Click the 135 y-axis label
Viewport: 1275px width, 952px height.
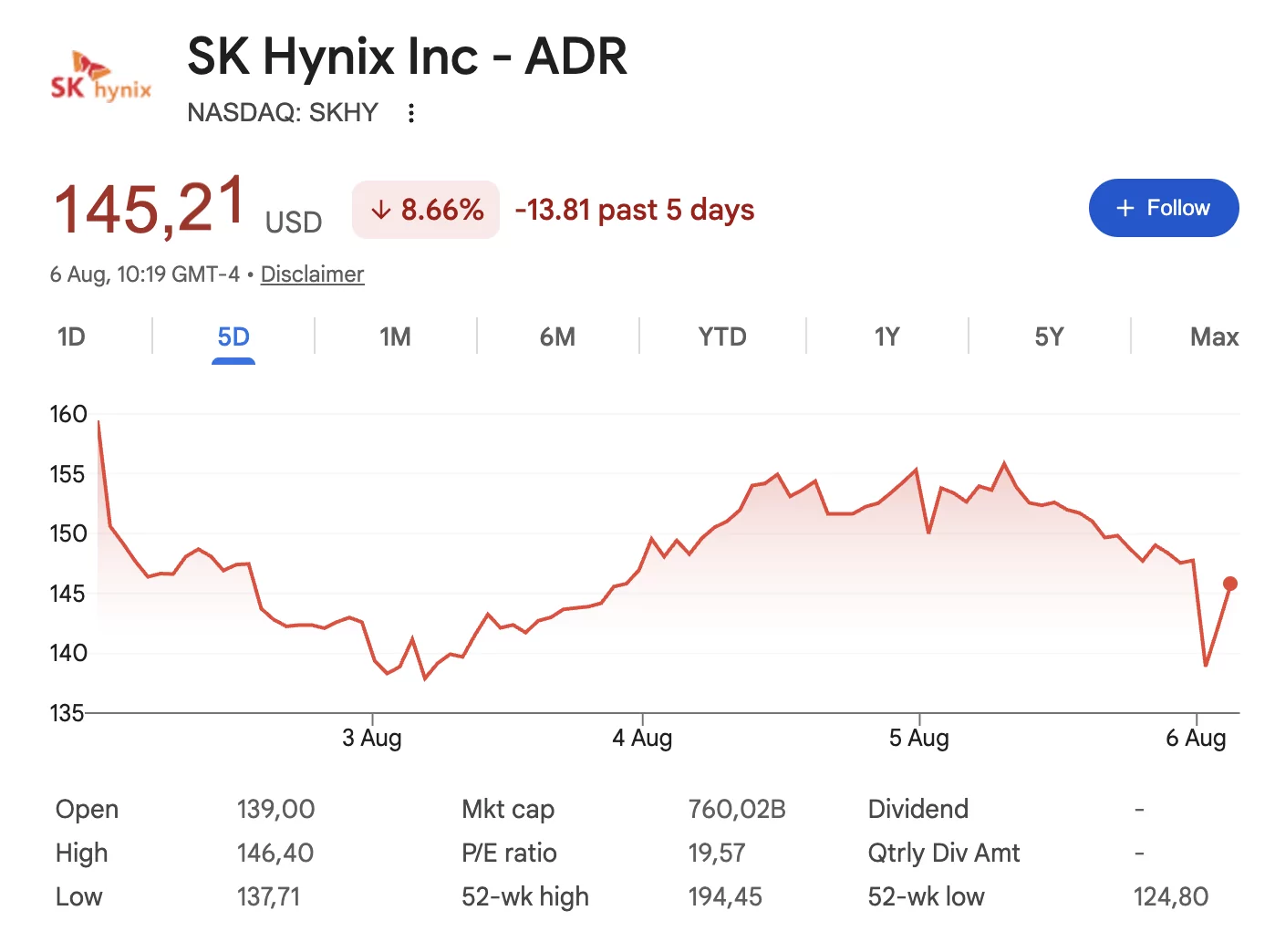coord(68,713)
